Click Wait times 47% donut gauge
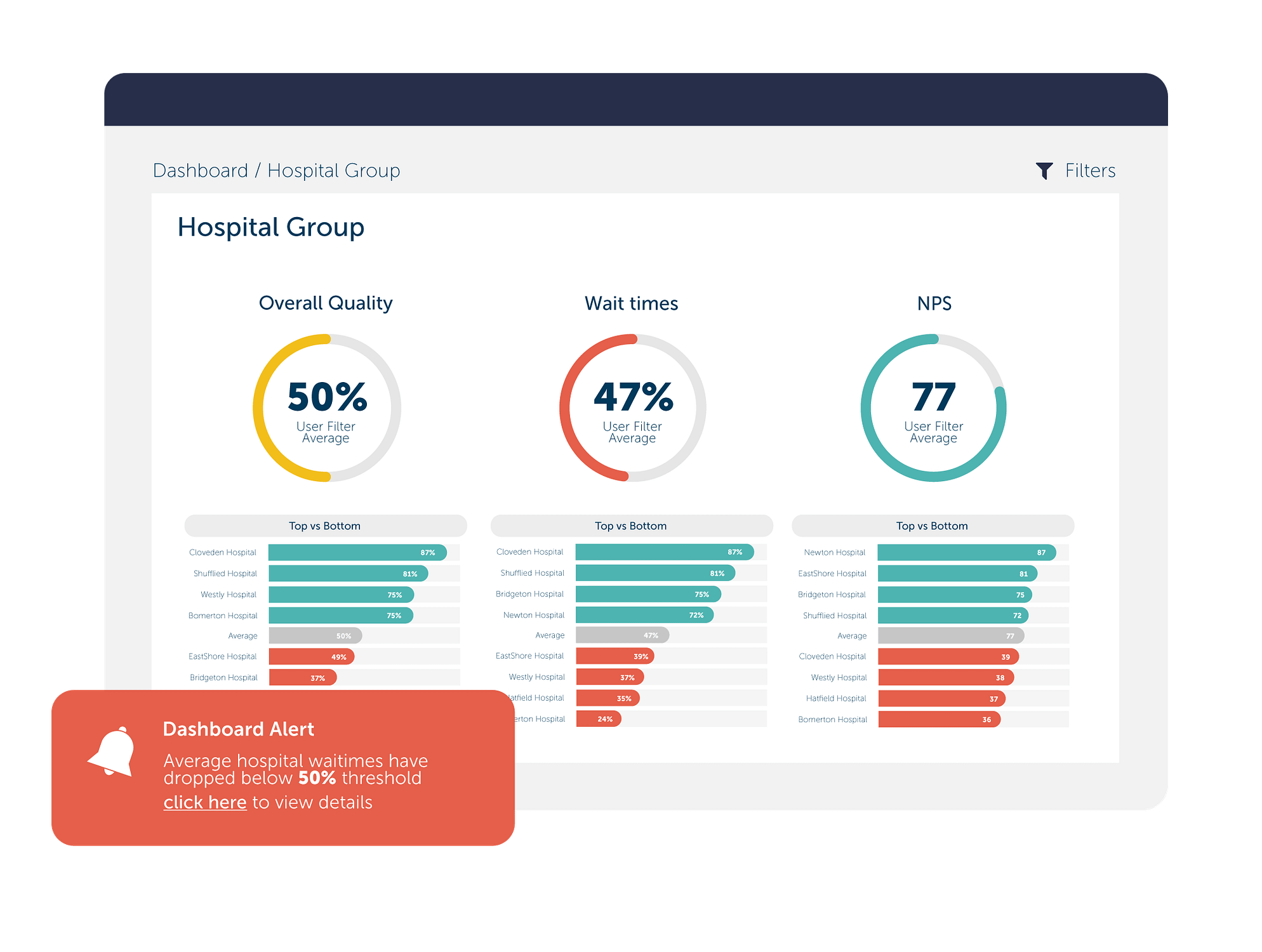Viewport: 1262px width, 952px height. [632, 407]
